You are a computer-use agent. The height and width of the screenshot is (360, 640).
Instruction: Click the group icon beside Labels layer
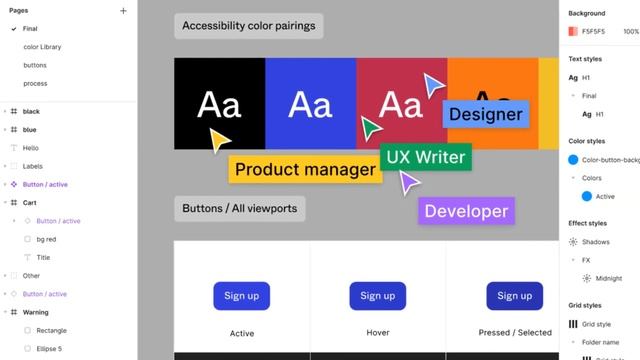click(14, 166)
